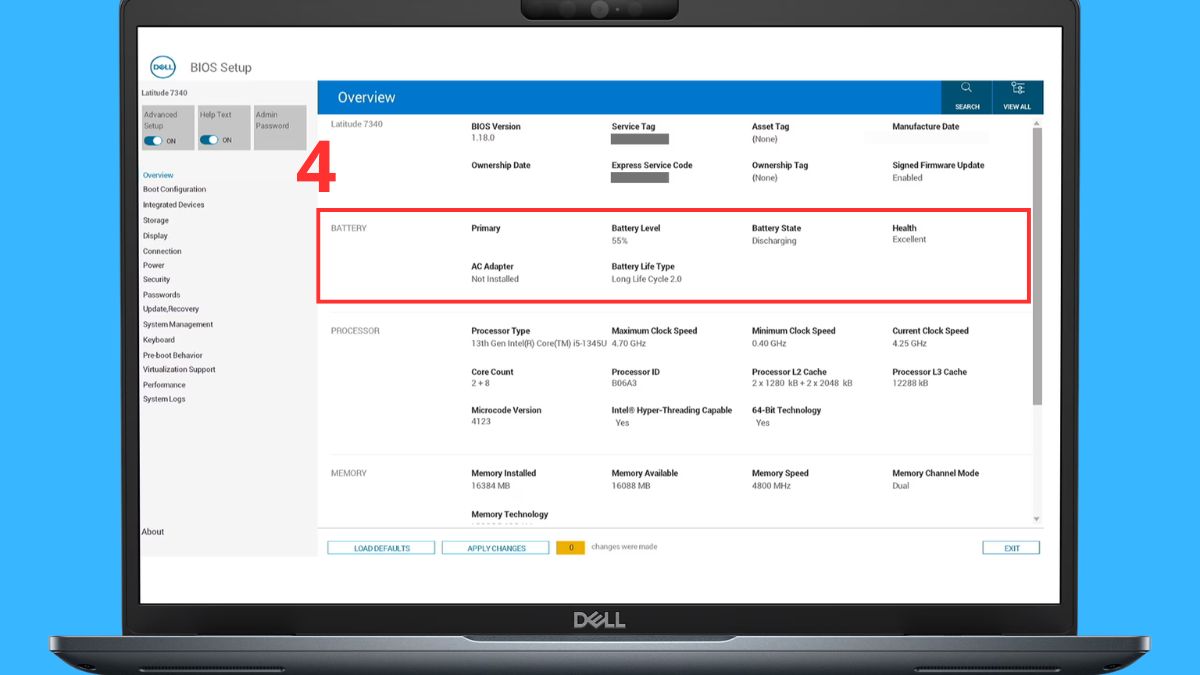This screenshot has height=675, width=1200.
Task: Click Memory Channel Mode Dual value
Action: point(901,486)
